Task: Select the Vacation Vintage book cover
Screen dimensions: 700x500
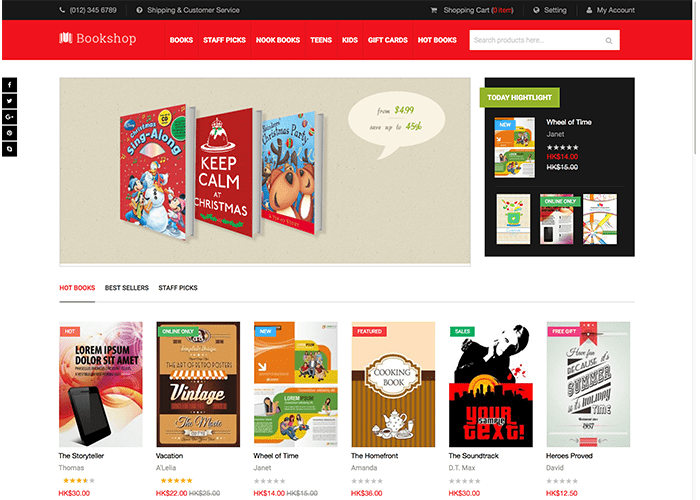Action: [198, 384]
